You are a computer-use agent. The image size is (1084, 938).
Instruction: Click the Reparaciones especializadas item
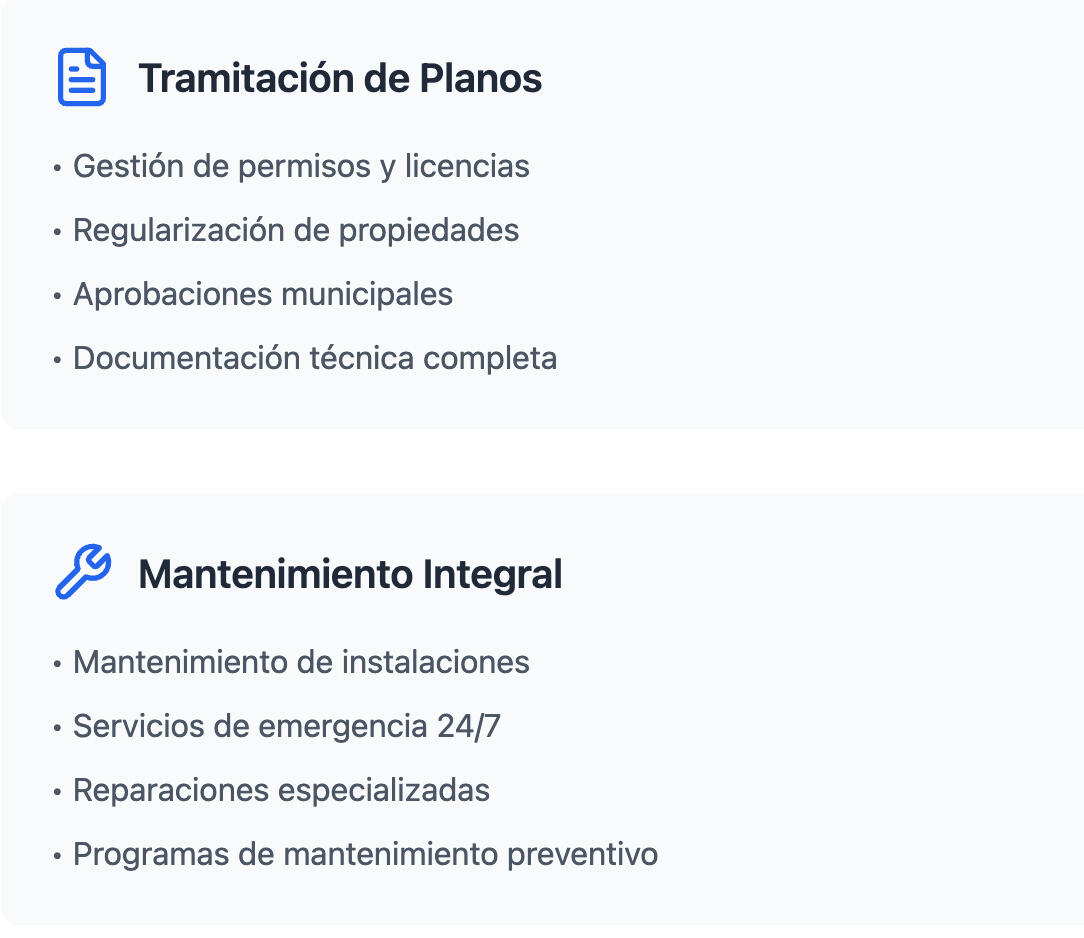[x=281, y=790]
